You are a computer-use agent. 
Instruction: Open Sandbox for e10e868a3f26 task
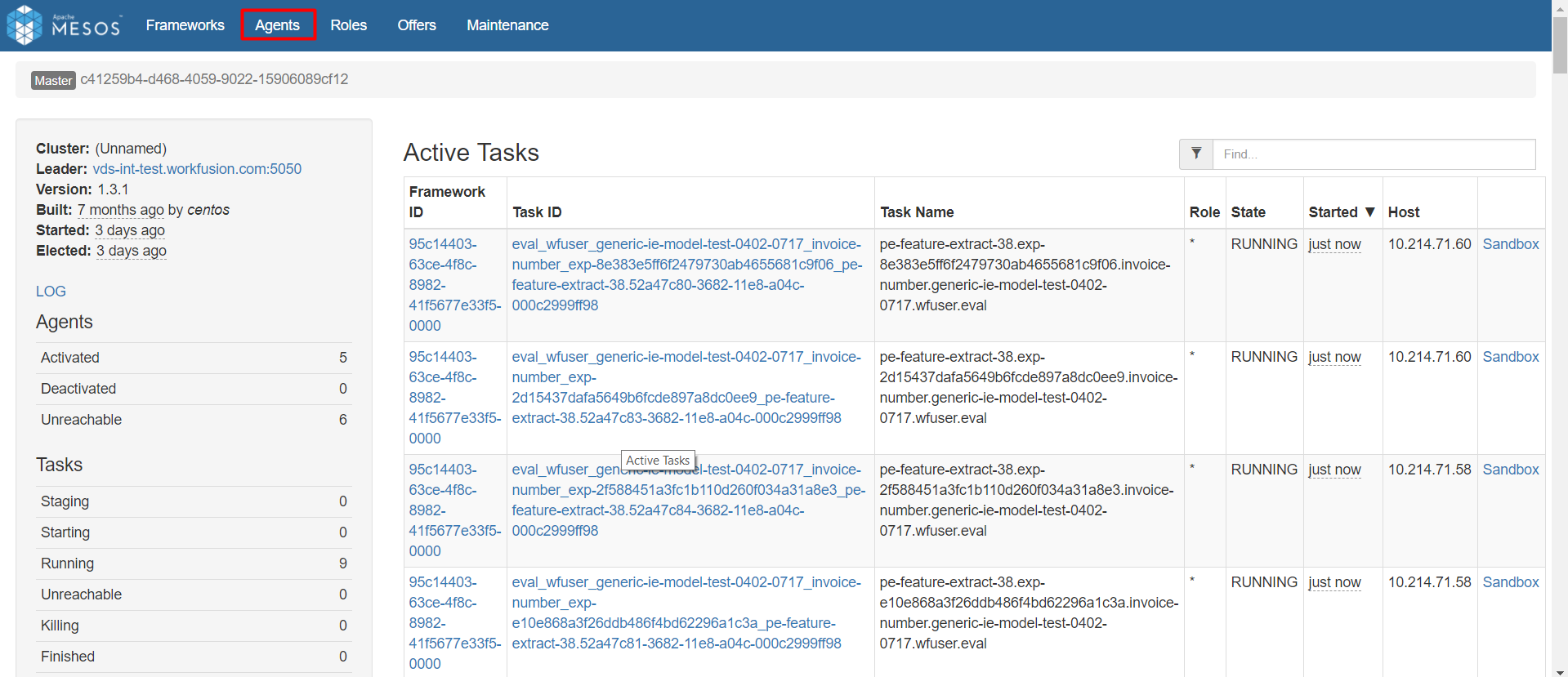point(1511,582)
